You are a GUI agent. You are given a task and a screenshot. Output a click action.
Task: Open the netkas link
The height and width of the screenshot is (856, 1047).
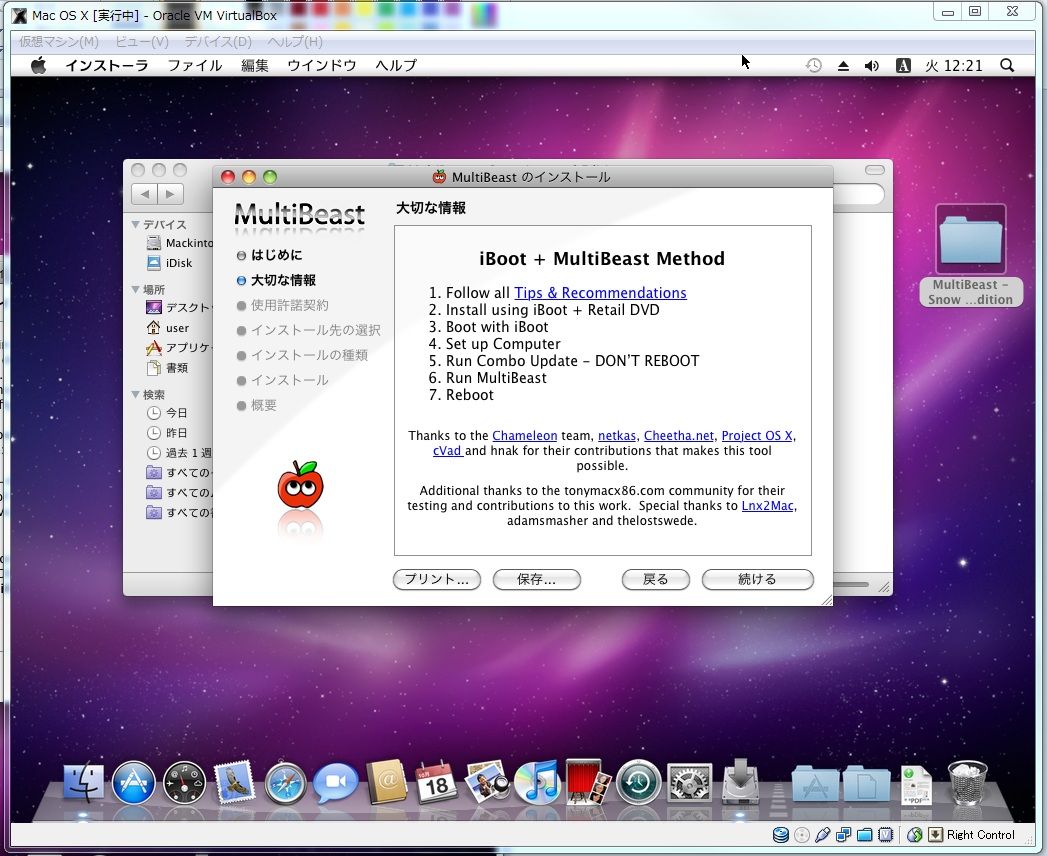click(x=617, y=435)
